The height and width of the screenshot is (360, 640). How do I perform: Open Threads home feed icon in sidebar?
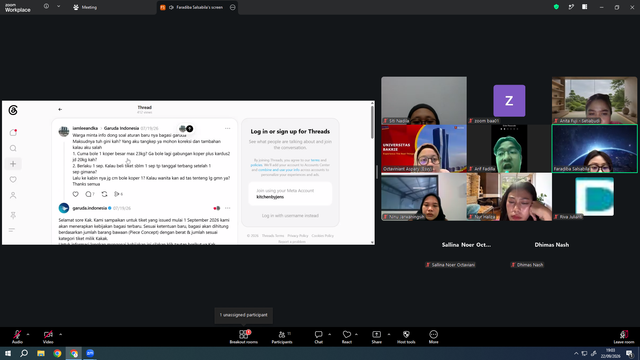pos(13,133)
